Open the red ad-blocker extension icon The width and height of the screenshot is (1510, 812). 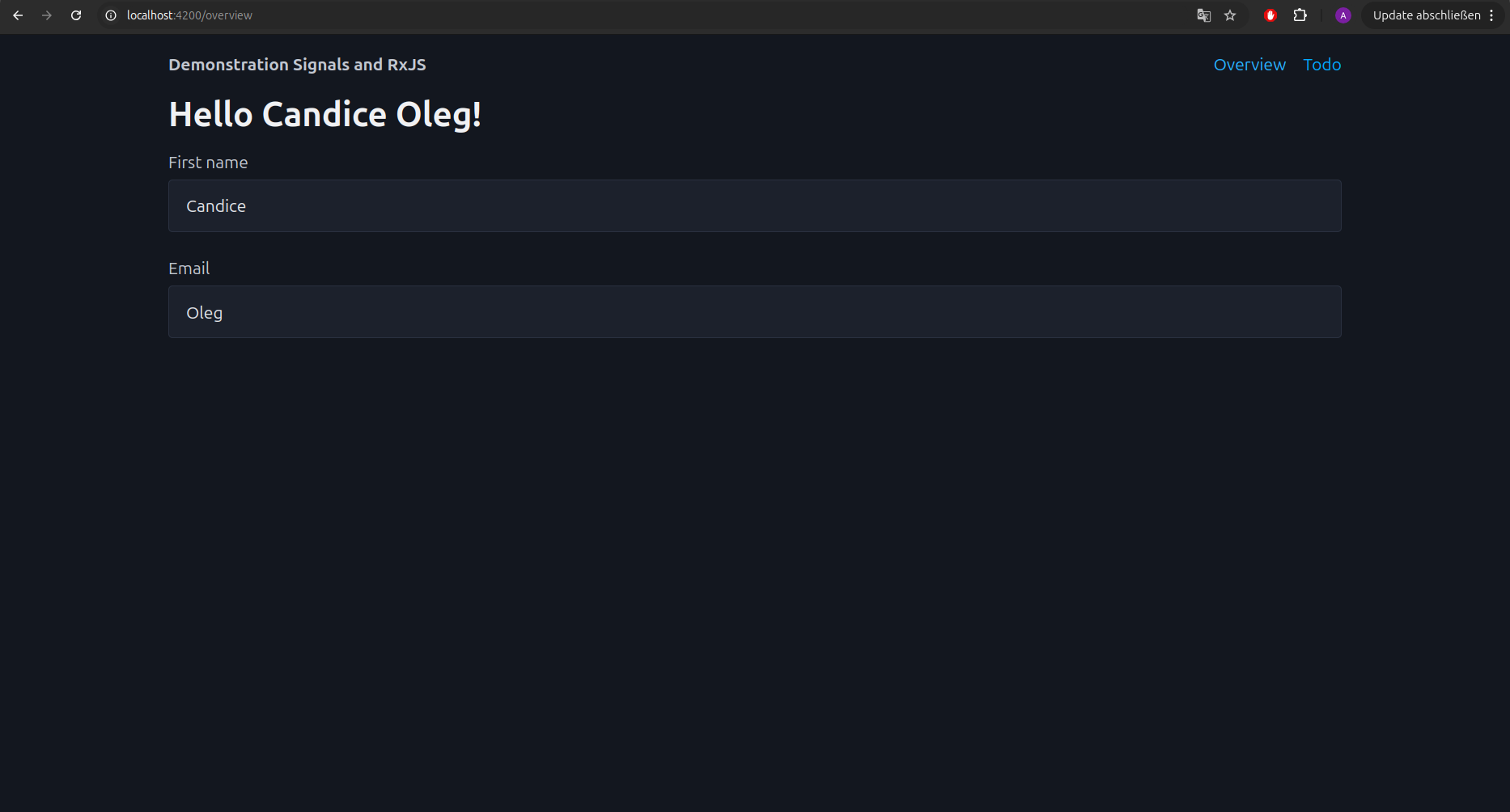pyautogui.click(x=1270, y=15)
